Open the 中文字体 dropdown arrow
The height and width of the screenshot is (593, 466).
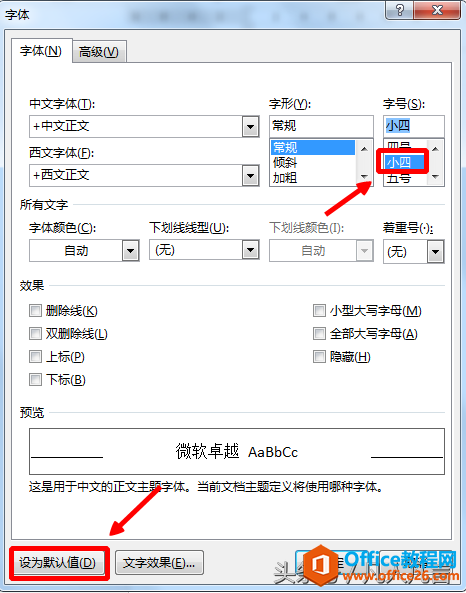coord(250,127)
